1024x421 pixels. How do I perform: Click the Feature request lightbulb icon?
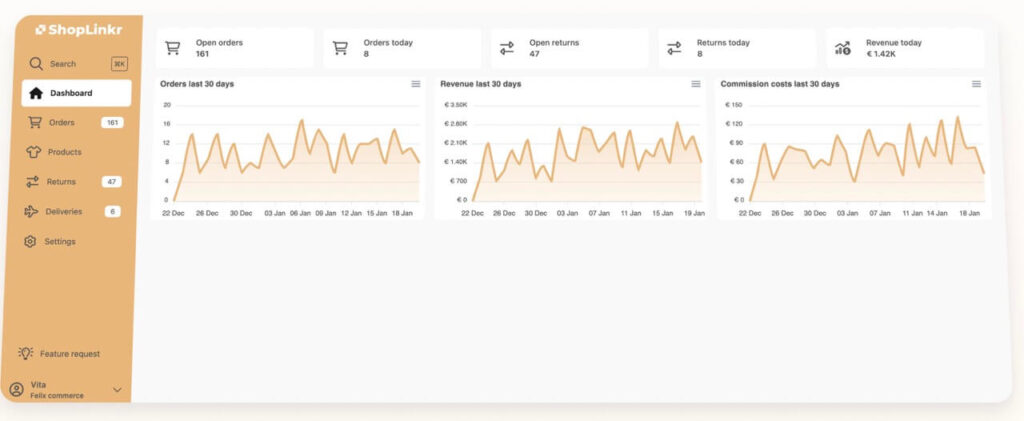[x=26, y=353]
